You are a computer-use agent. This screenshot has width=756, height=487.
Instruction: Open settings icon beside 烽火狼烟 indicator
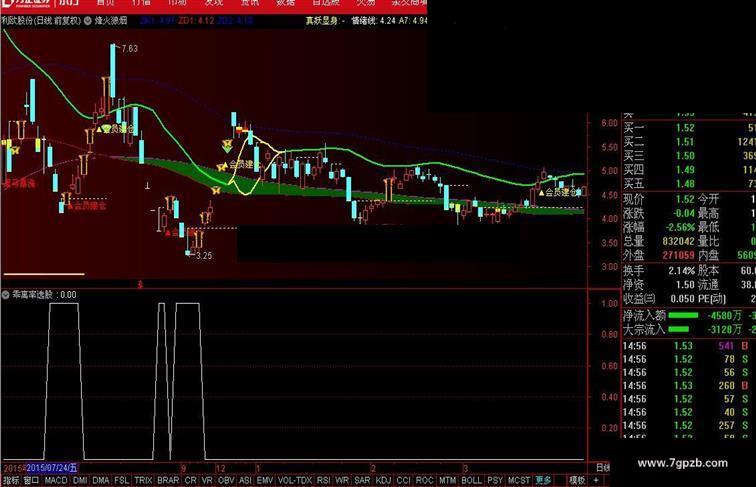[88, 21]
